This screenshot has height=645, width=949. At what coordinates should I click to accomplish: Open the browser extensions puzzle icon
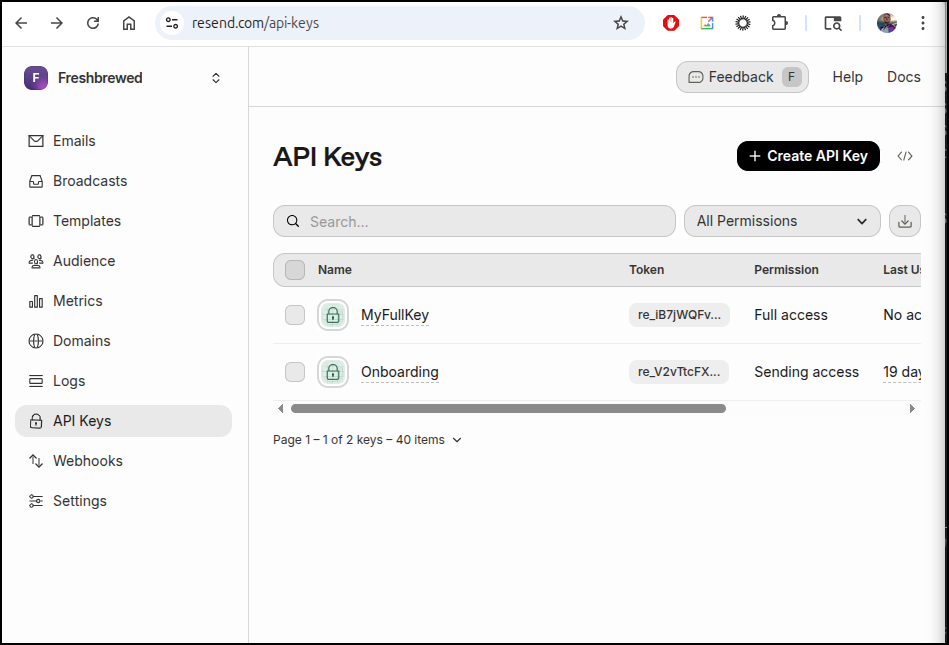point(779,23)
